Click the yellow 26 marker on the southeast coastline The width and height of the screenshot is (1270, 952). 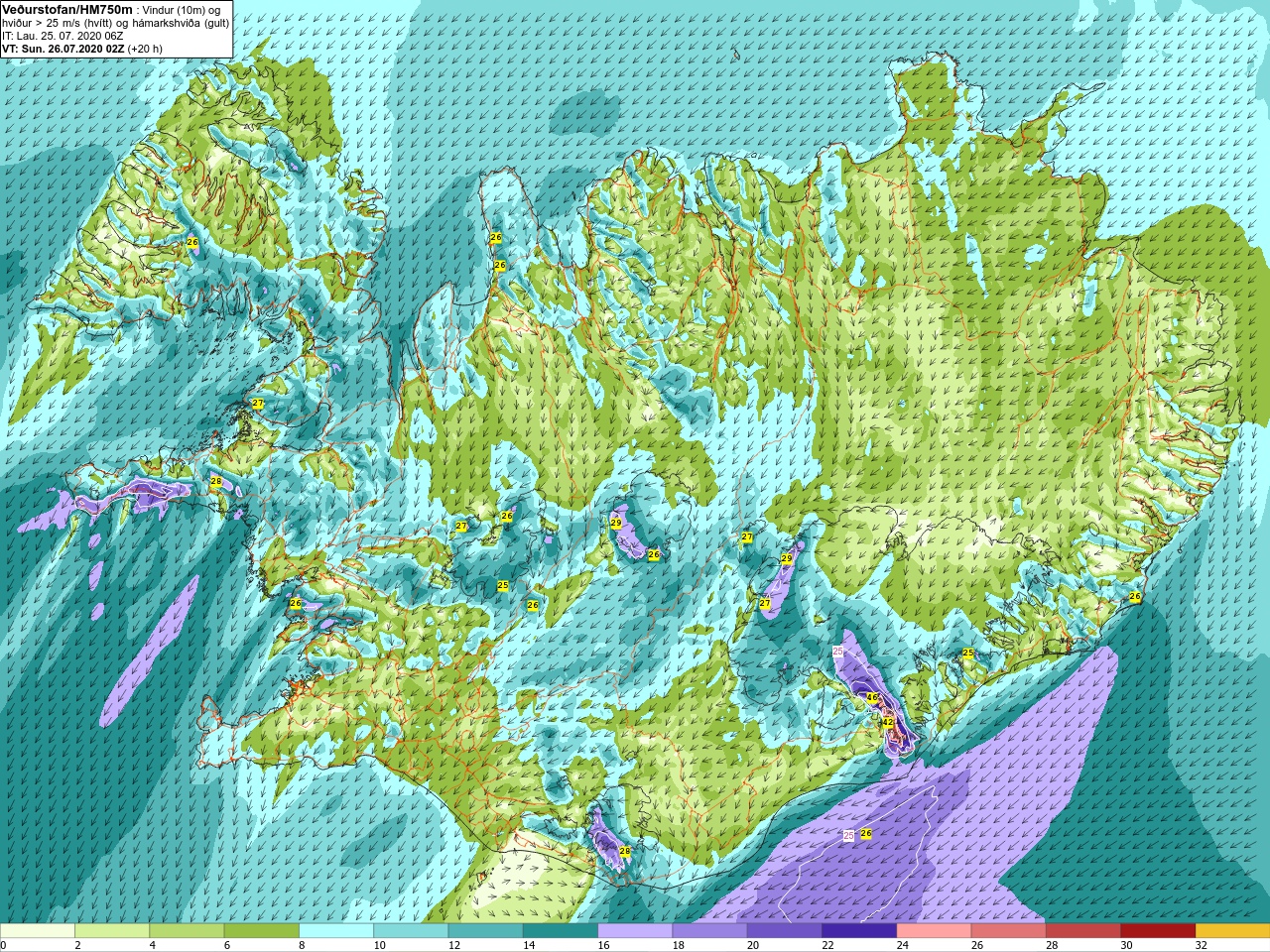click(1135, 596)
